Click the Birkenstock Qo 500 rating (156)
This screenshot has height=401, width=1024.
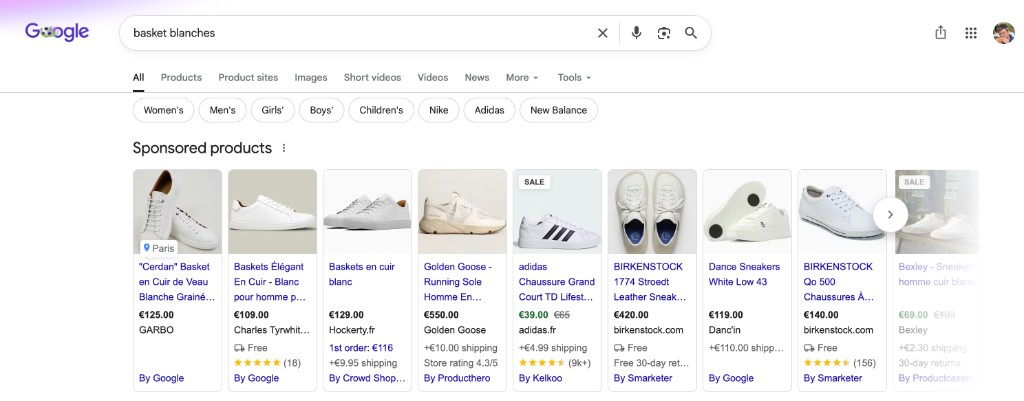tap(840, 362)
